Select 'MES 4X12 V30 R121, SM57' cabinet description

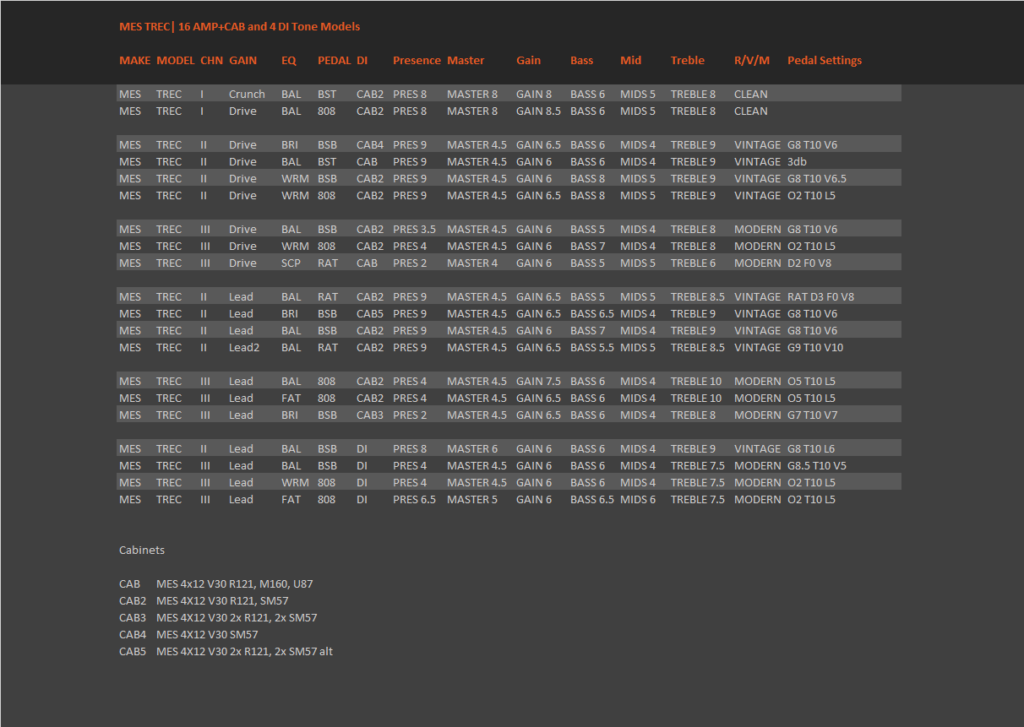222,601
